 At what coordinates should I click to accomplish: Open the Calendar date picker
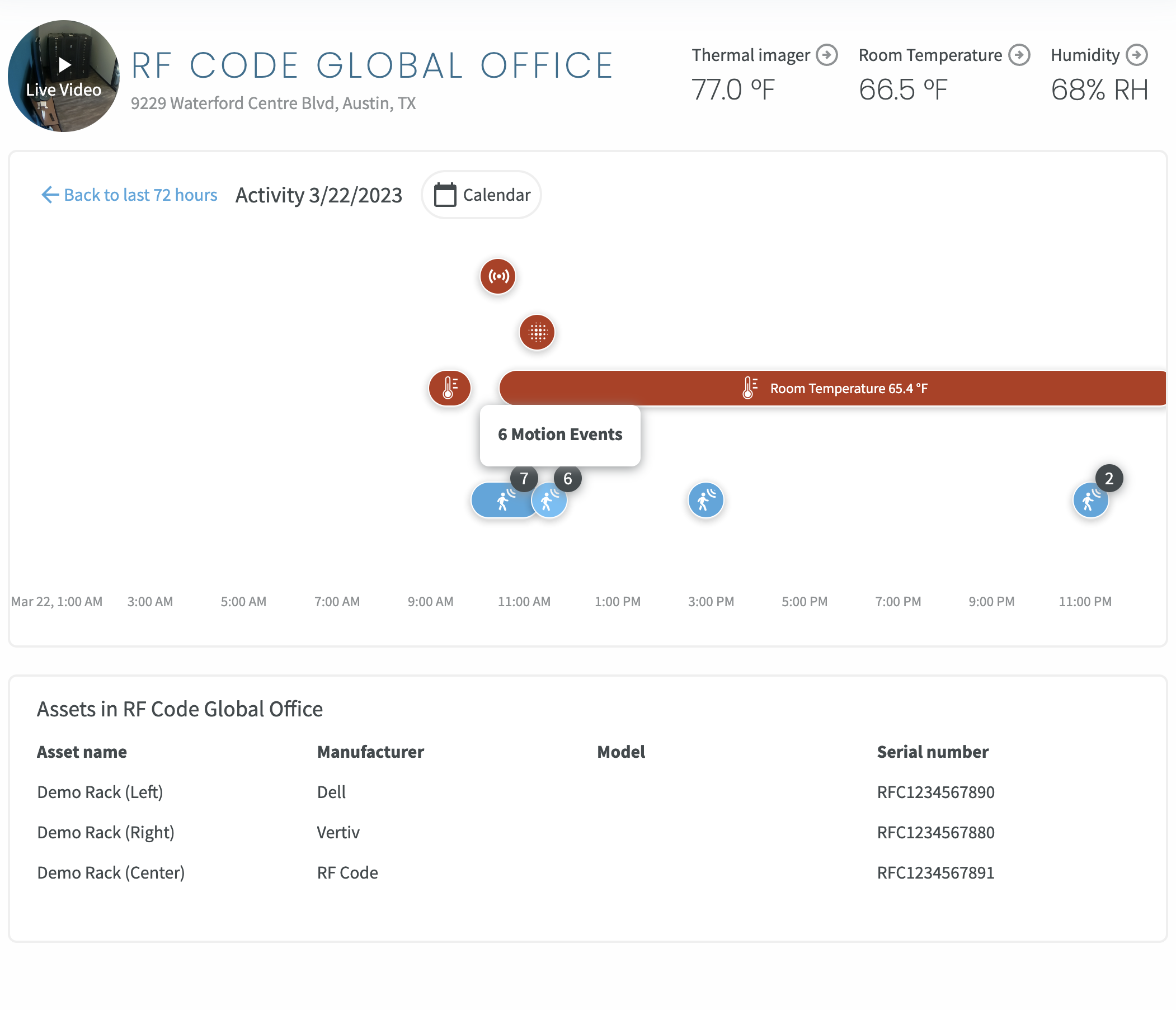click(x=481, y=195)
